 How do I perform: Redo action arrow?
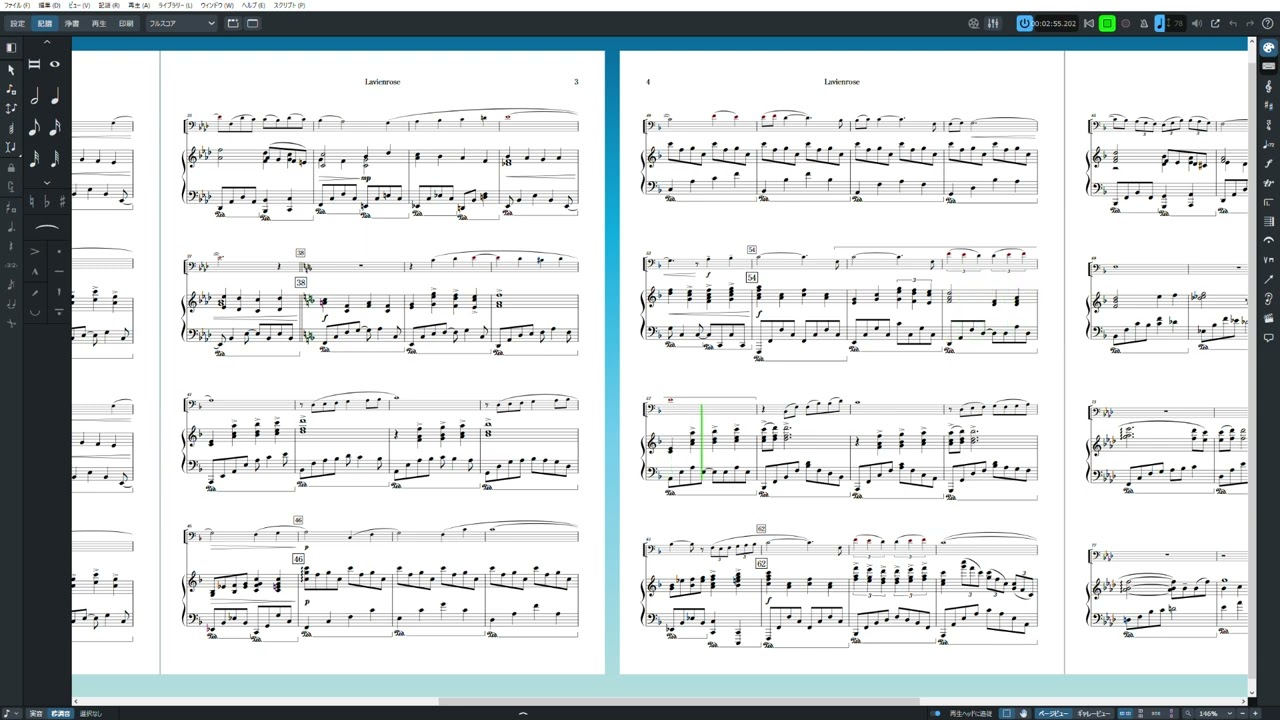[1248, 23]
